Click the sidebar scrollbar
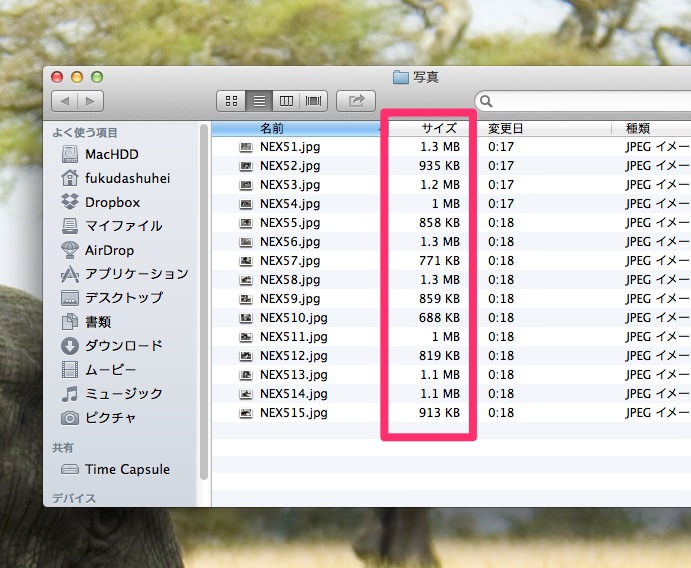691x568 pixels. [x=204, y=302]
